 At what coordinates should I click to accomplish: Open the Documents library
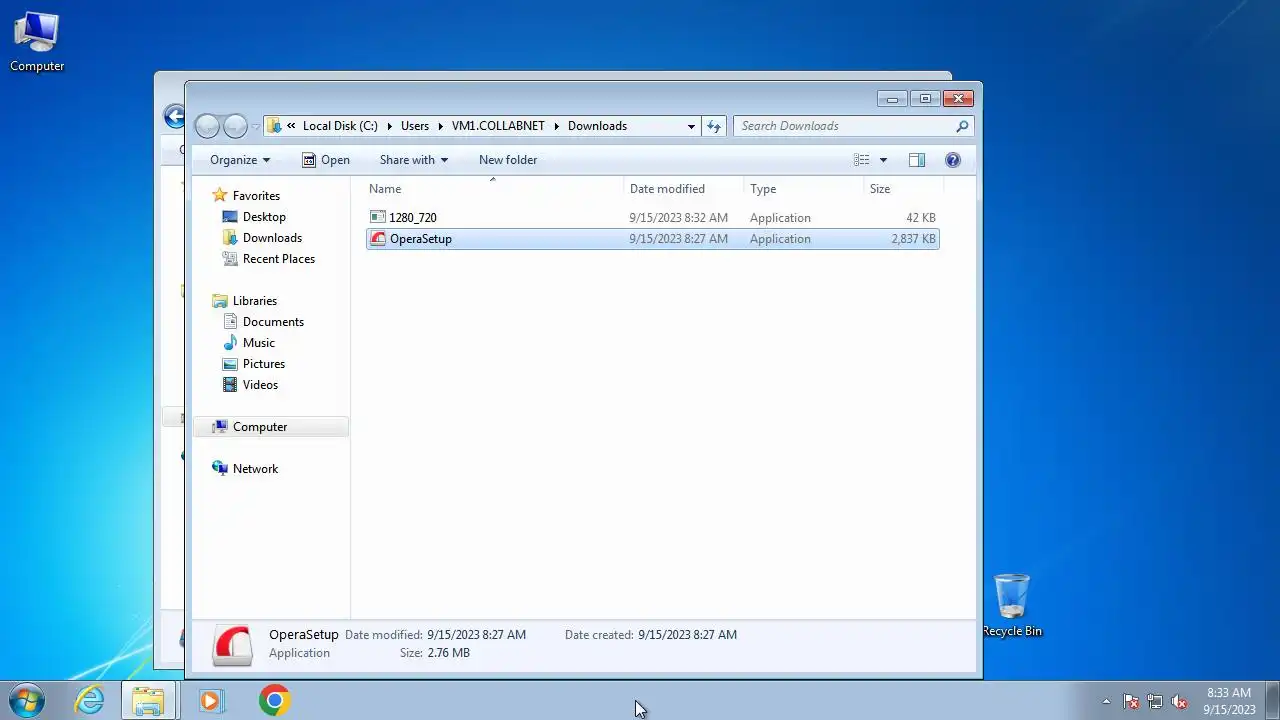point(273,322)
